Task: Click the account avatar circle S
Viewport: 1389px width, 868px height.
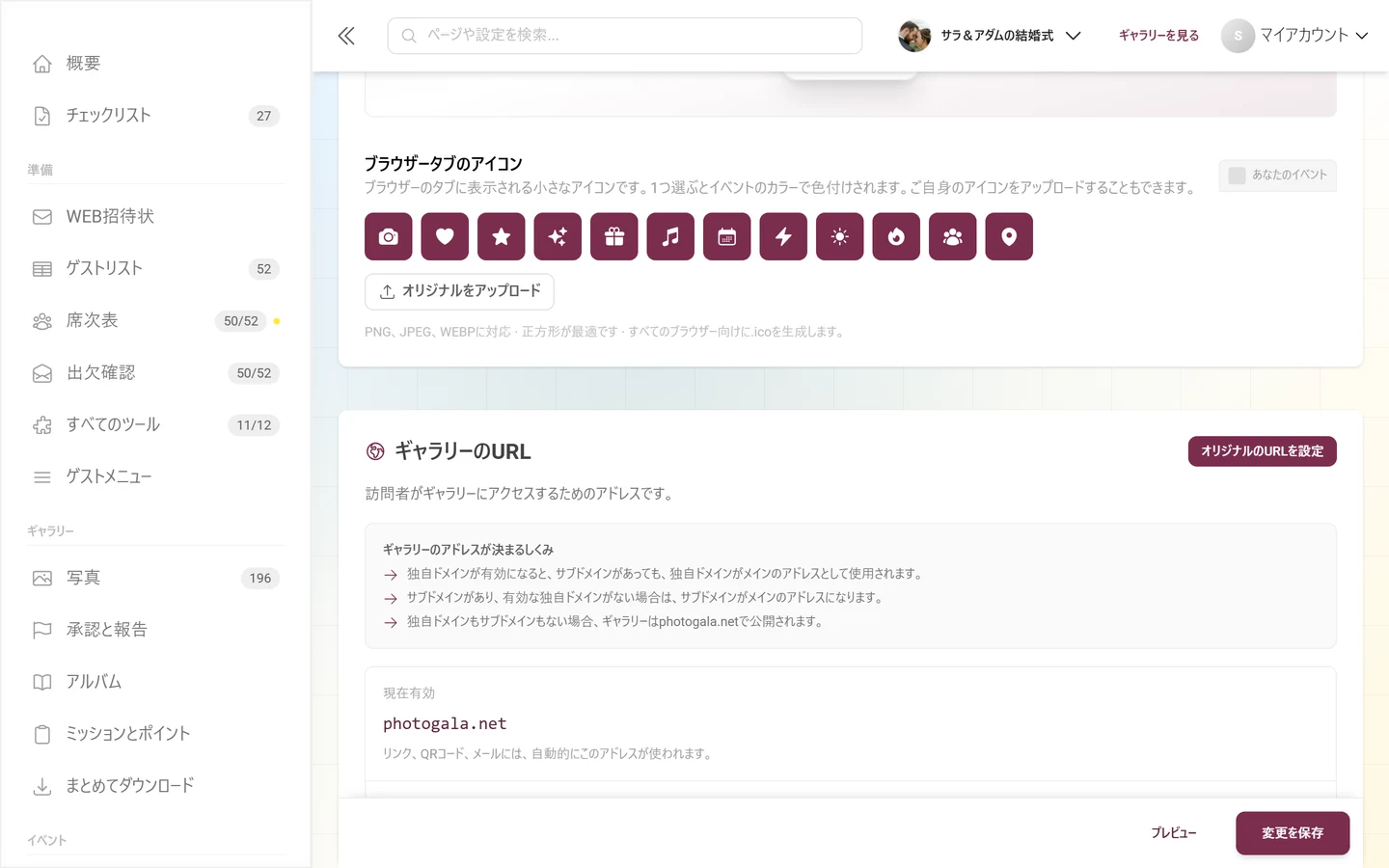Action: pos(1238,36)
